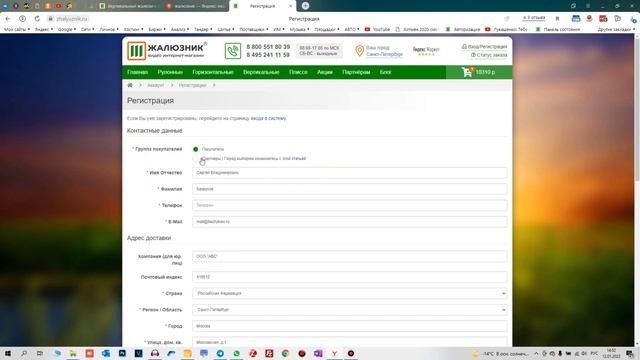Show hidden system tray icons
This screenshot has width=640, height=360.
536,353
